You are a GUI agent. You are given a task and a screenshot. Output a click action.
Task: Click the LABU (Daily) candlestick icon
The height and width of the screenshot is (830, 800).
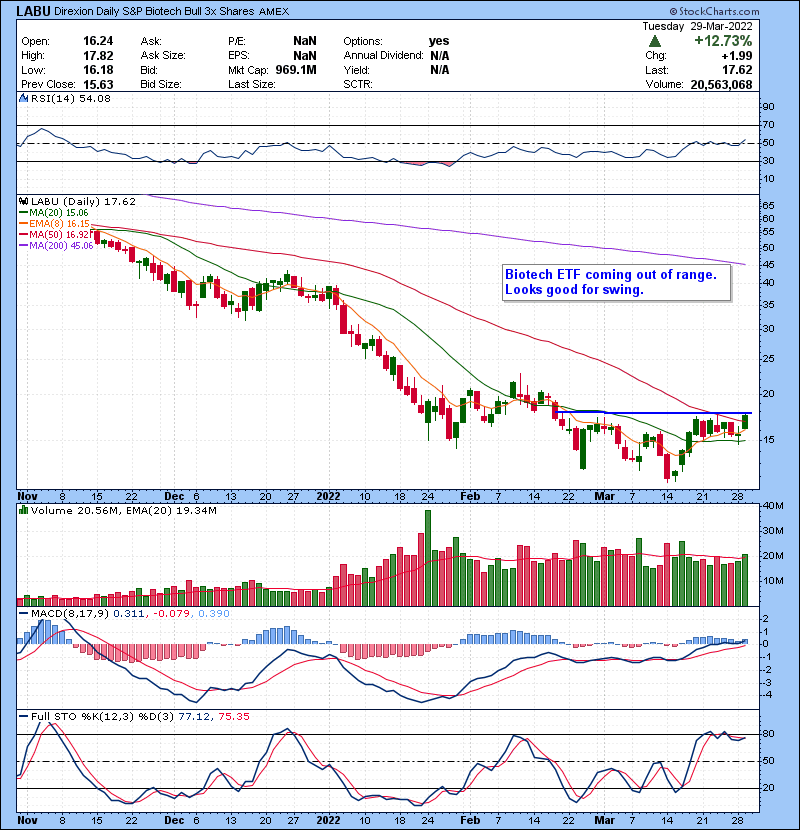tap(23, 201)
